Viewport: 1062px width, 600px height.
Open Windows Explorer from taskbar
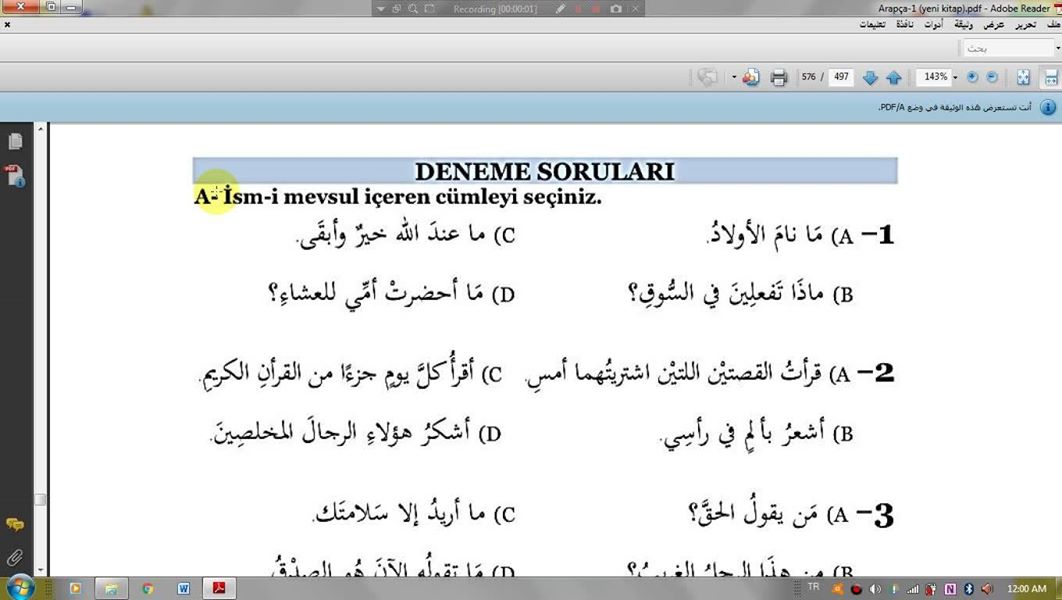click(x=111, y=588)
